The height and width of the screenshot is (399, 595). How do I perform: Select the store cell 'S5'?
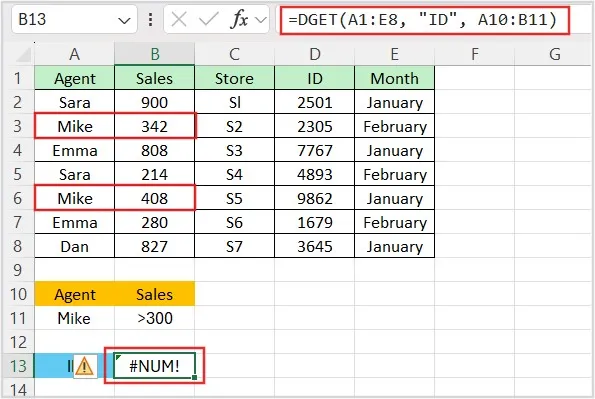[235, 198]
